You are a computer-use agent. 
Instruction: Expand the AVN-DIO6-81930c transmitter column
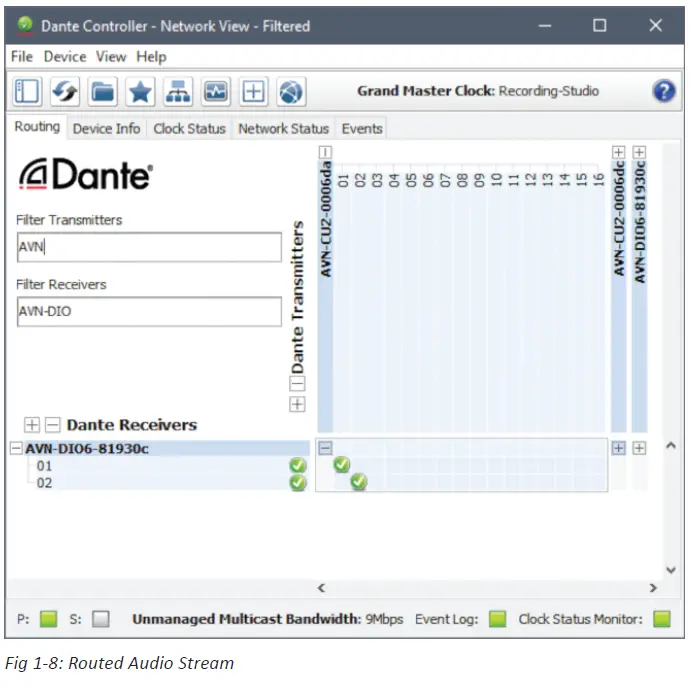pos(639,152)
